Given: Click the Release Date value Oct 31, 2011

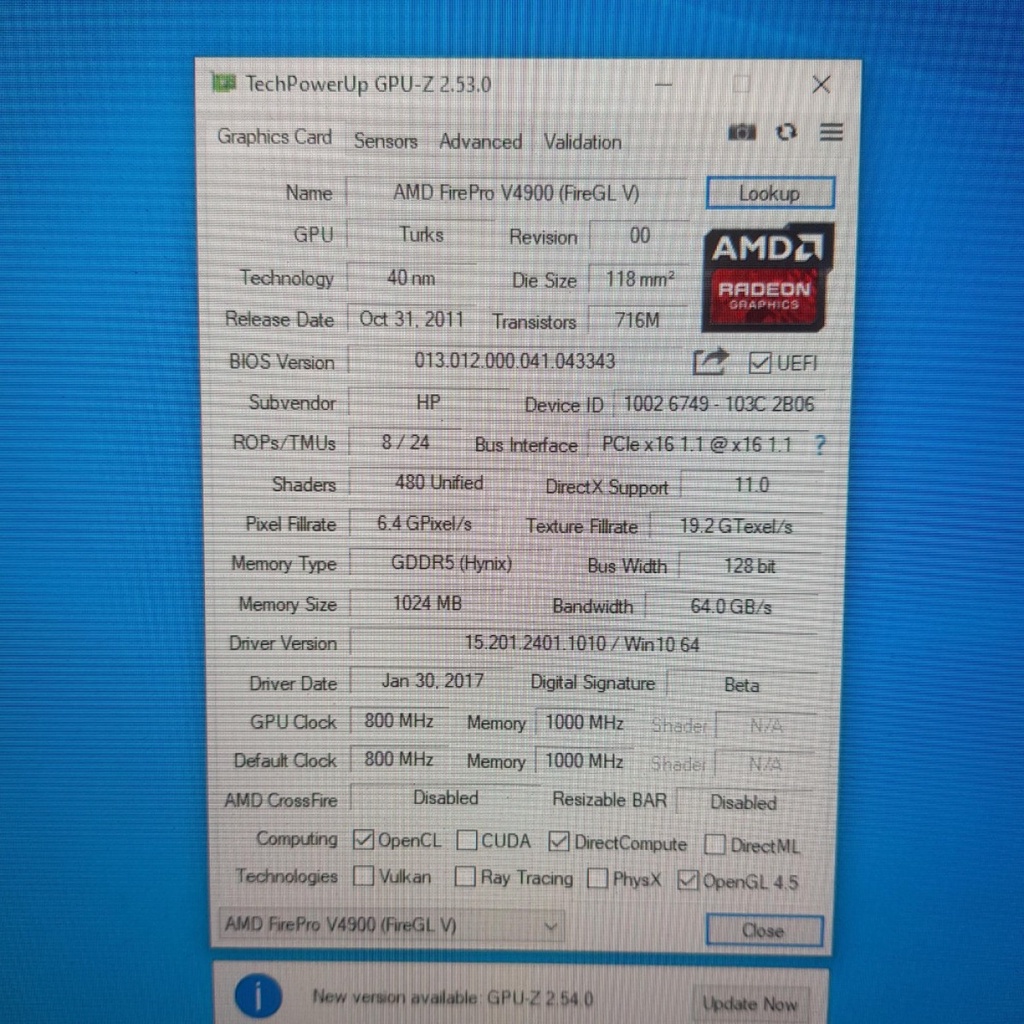Looking at the screenshot, I should [411, 319].
